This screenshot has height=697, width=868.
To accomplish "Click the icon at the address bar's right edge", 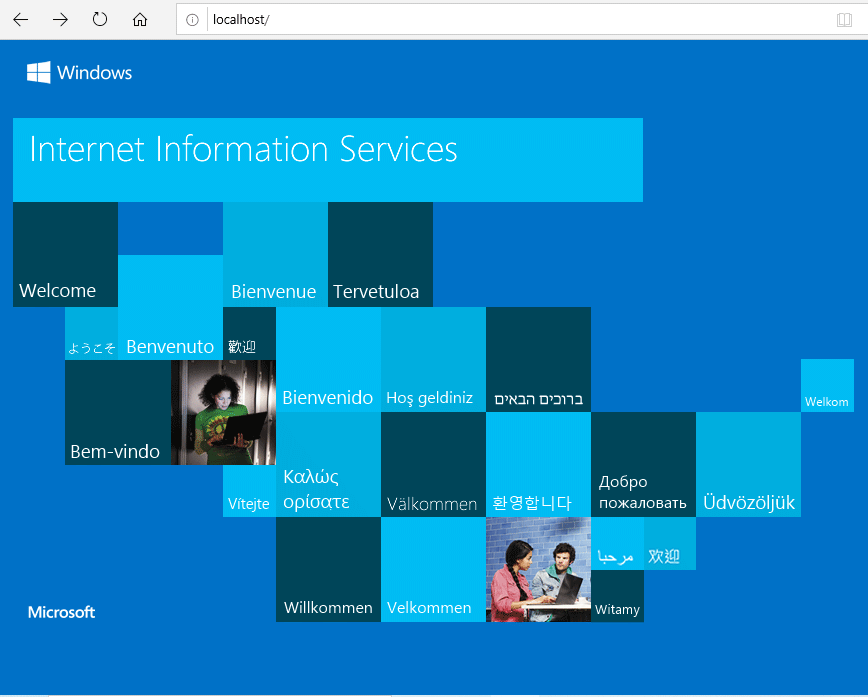I will click(x=845, y=19).
